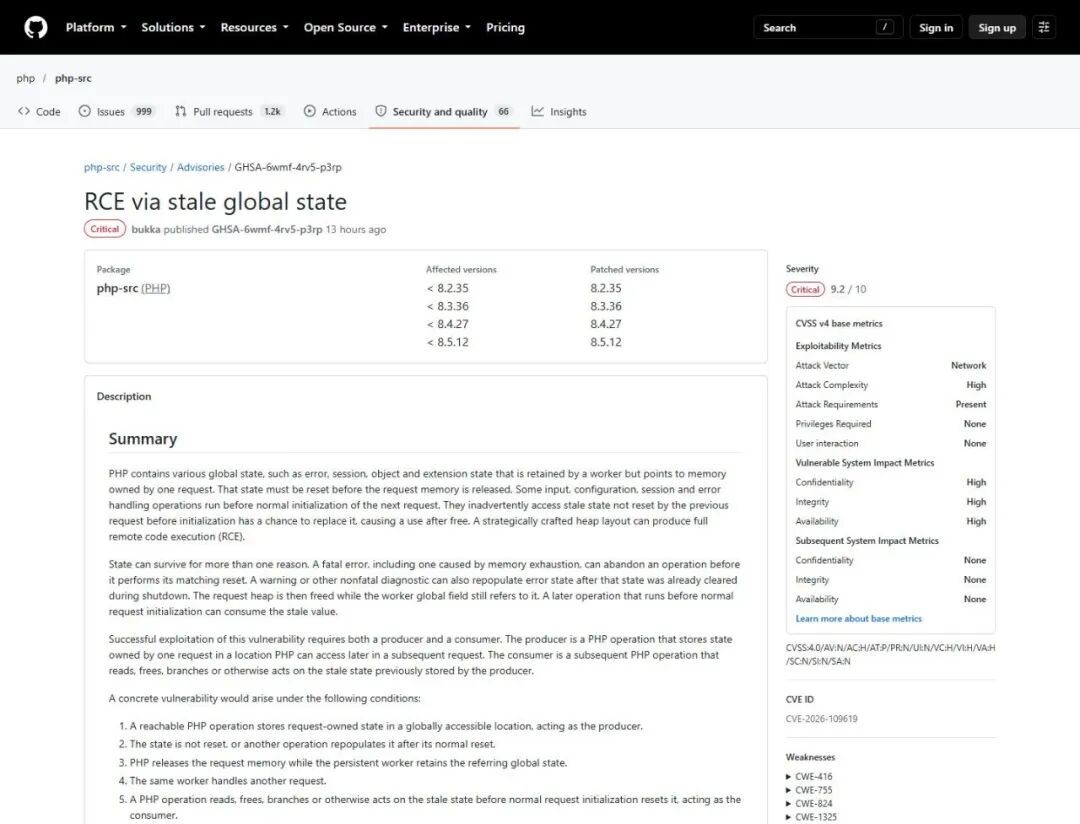Click the Critical label under the title
The width and height of the screenshot is (1080, 824).
point(105,229)
